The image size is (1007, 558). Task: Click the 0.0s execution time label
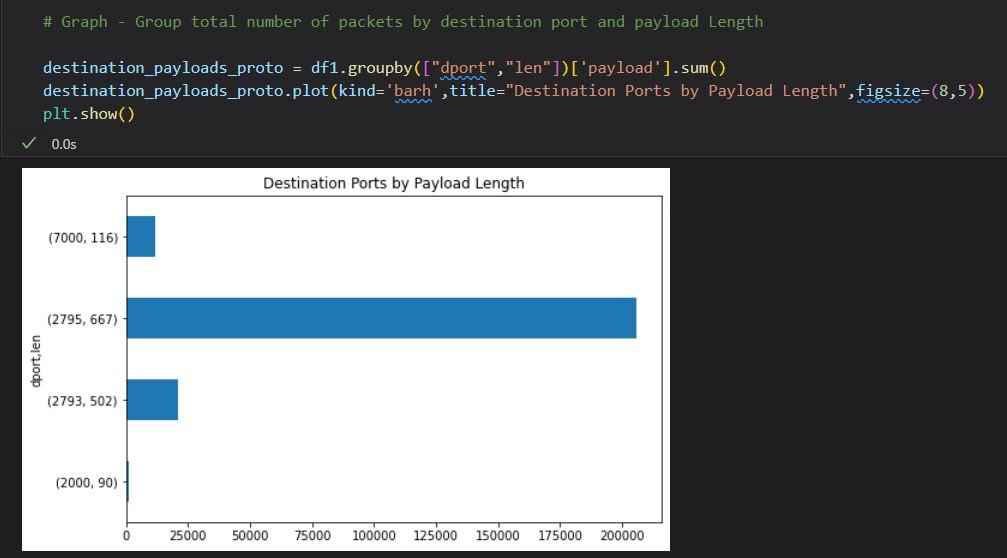[64, 144]
